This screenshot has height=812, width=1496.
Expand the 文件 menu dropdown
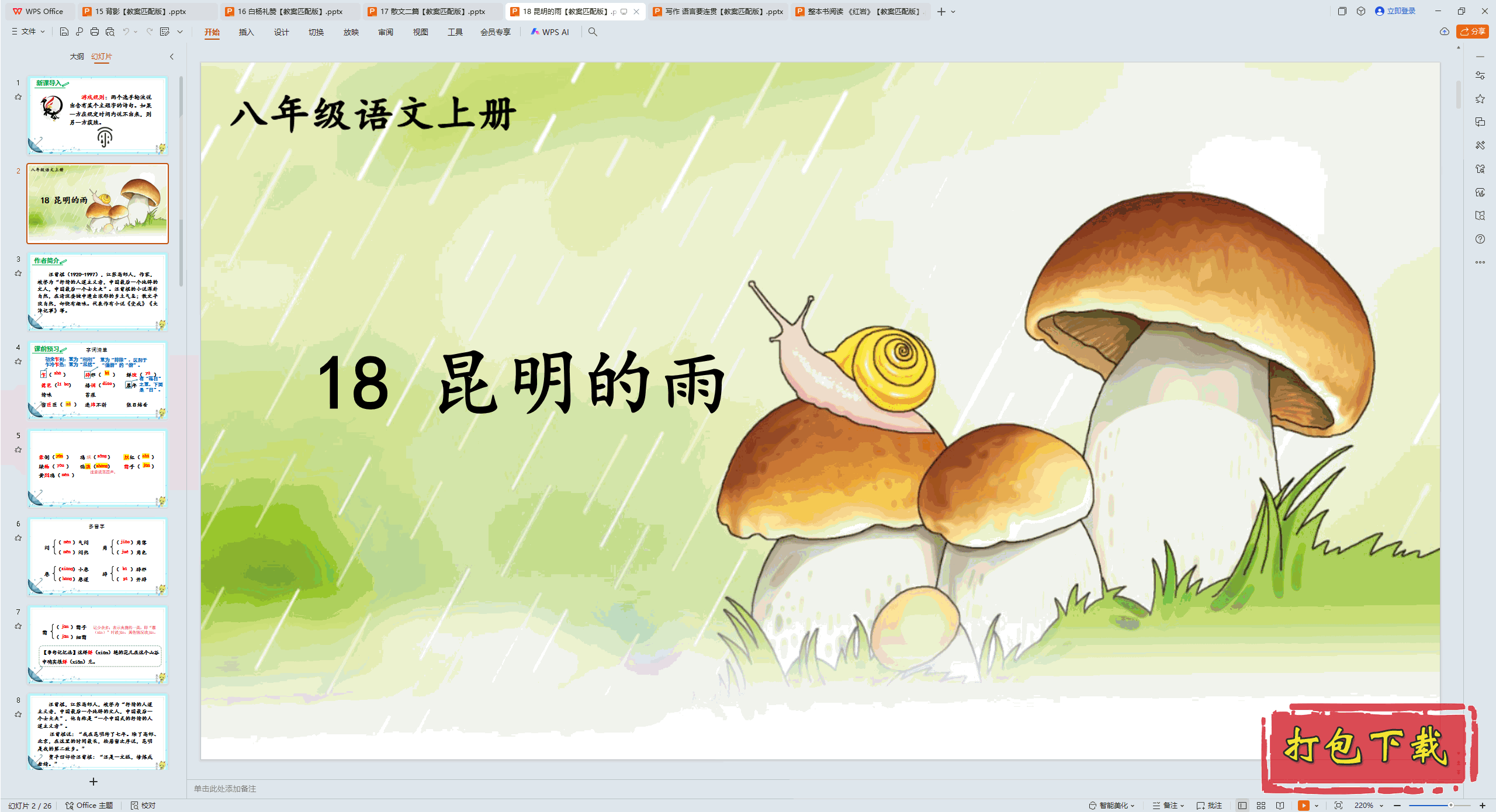coord(28,32)
